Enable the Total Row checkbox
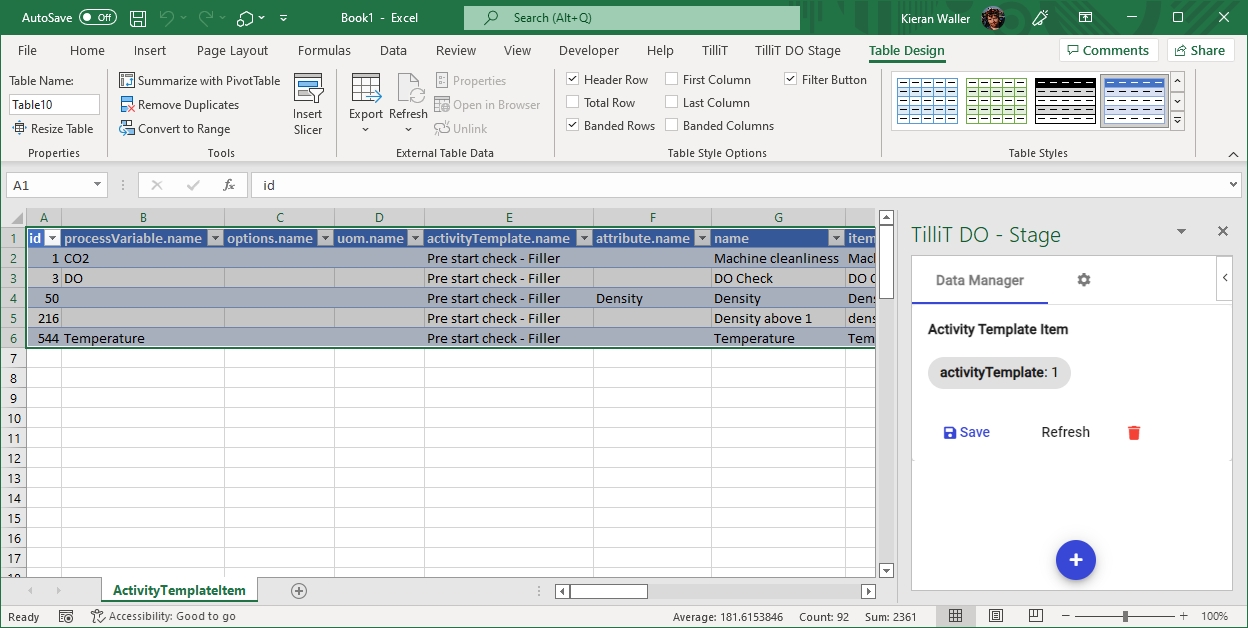The width and height of the screenshot is (1248, 628). (x=573, y=103)
